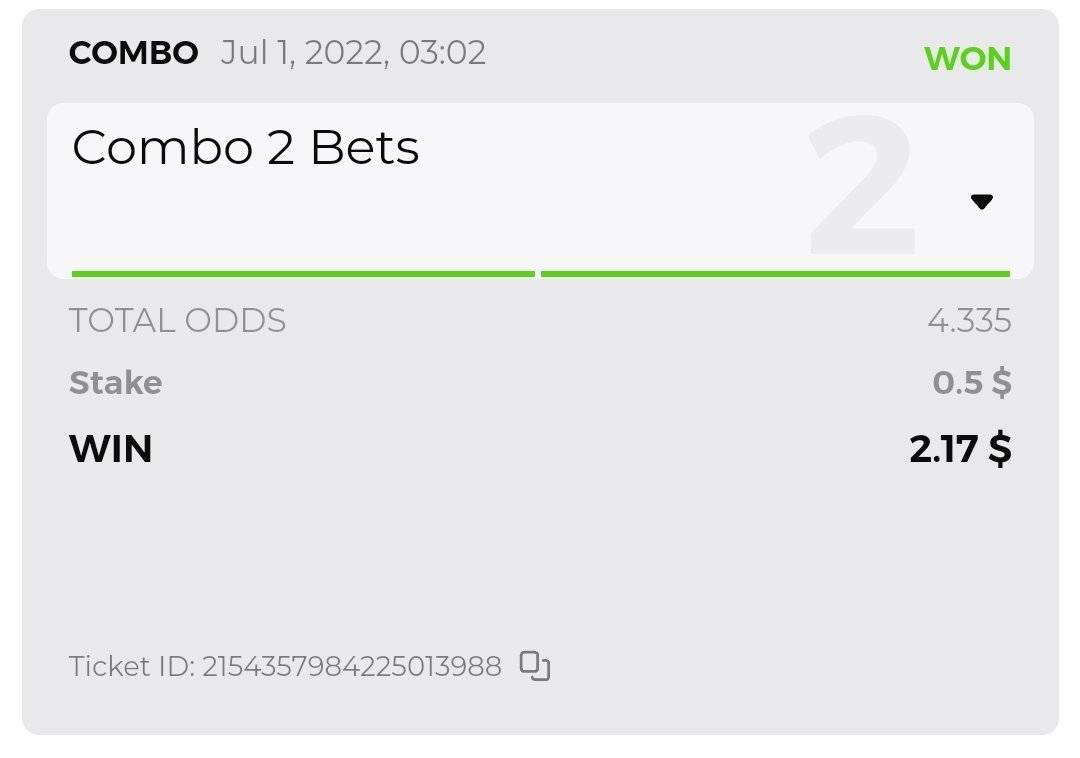
Task: Click the year 2022 in the timestamp
Action: click(x=346, y=53)
